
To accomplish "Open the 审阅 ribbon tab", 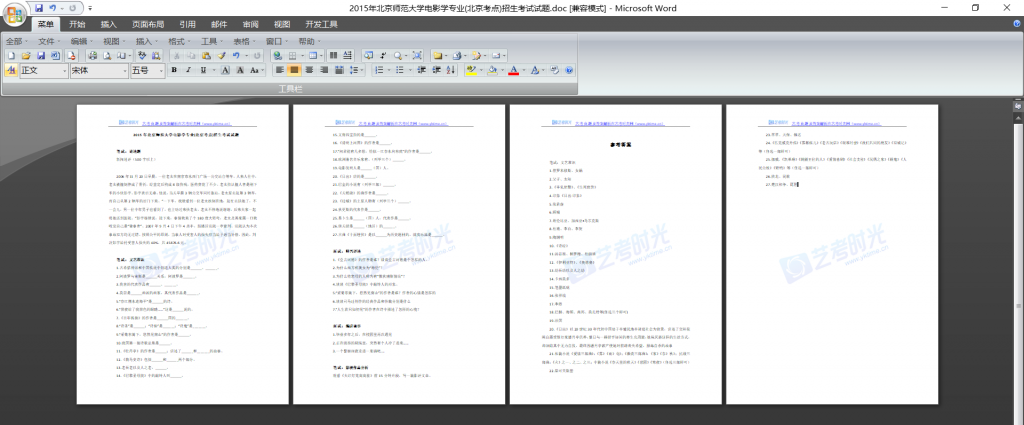I will point(250,24).
